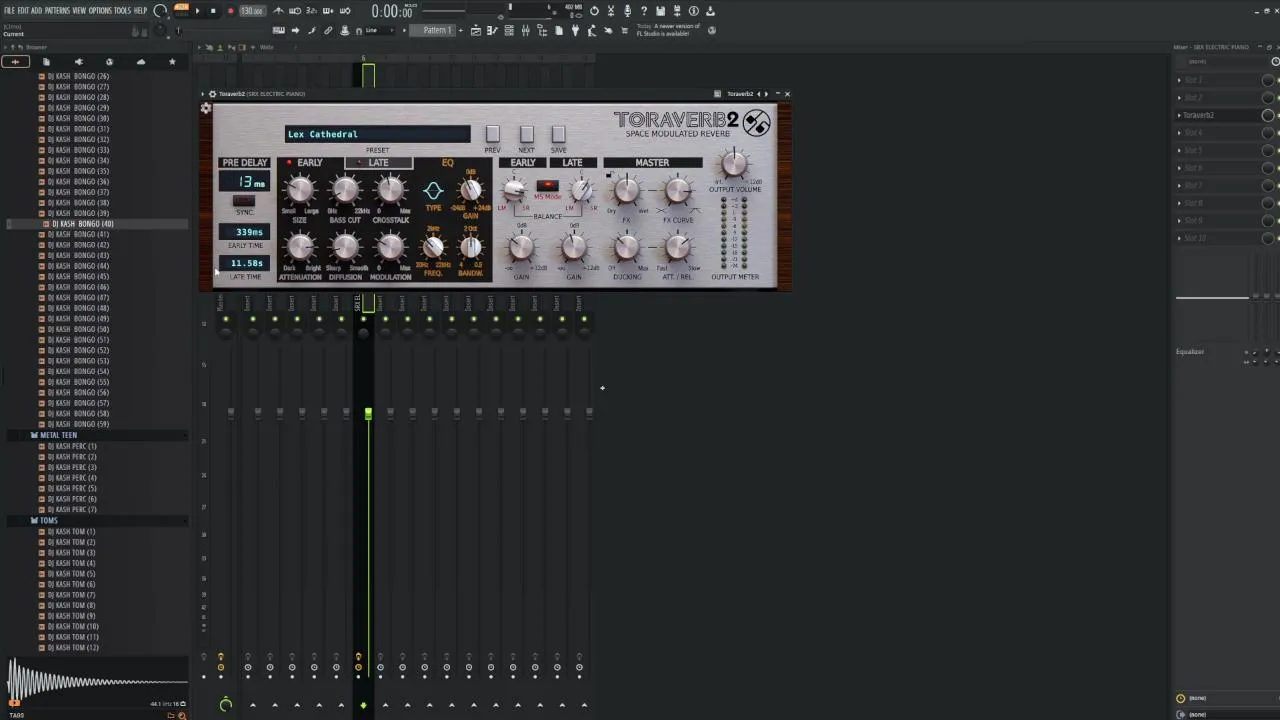
Task: Toggle the Slot 2 enable knob
Action: pyautogui.click(x=1268, y=97)
